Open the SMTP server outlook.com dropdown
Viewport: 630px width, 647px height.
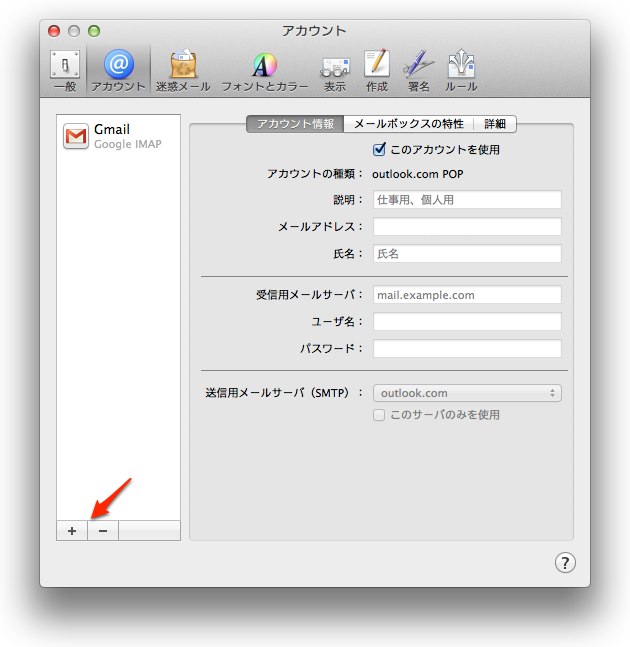click(467, 393)
